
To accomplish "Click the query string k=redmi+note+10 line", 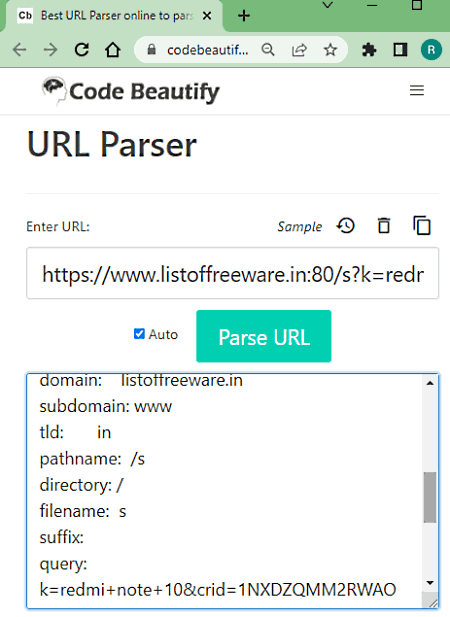I will (x=218, y=589).
